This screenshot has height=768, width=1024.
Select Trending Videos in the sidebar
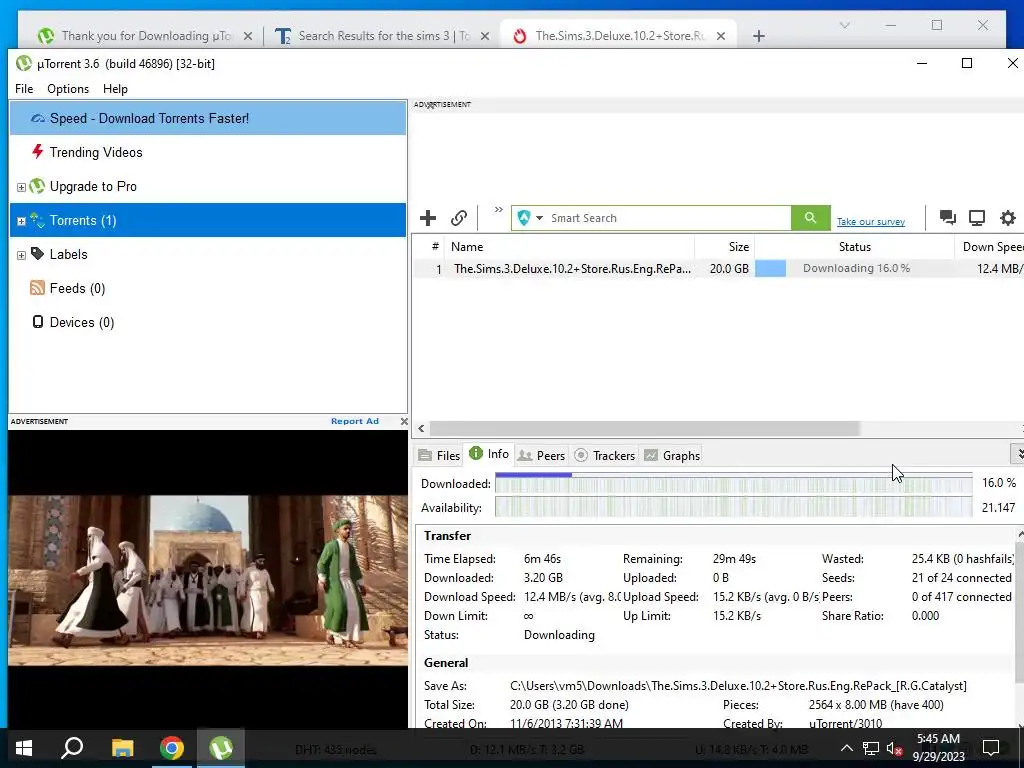[x=208, y=152]
